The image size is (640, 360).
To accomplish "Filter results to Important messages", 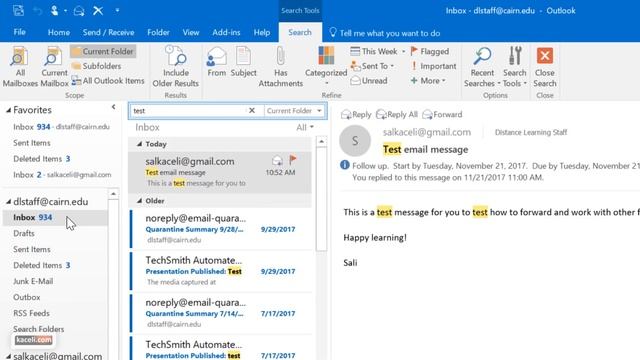I will tap(433, 66).
